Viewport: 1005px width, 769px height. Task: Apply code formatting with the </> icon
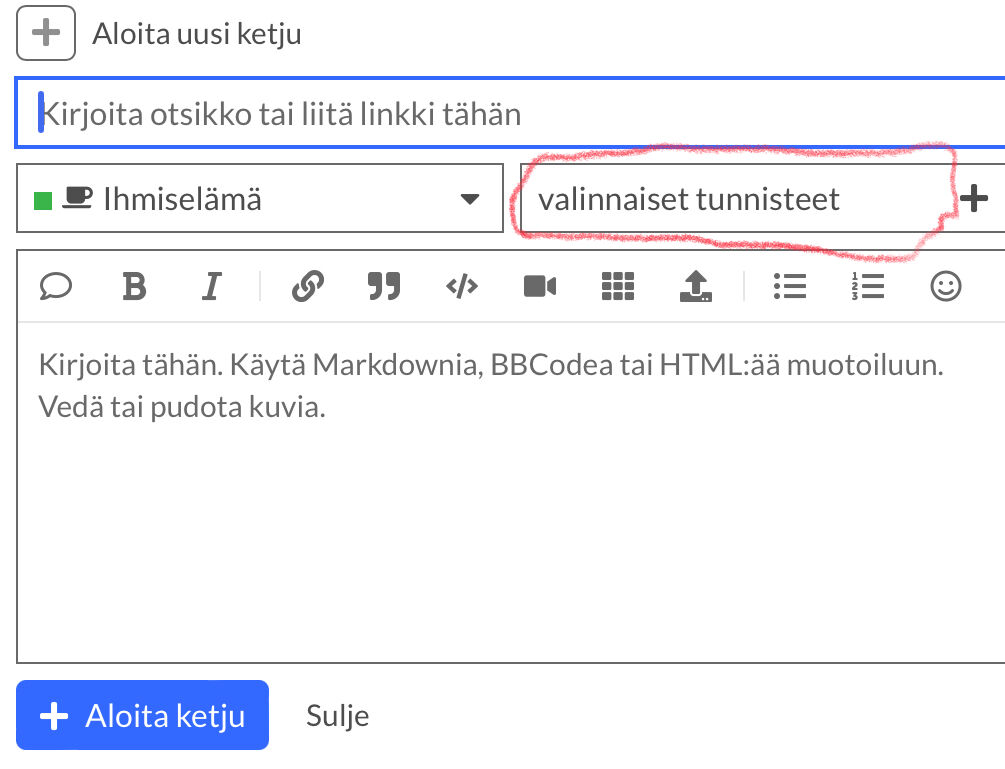(461, 287)
